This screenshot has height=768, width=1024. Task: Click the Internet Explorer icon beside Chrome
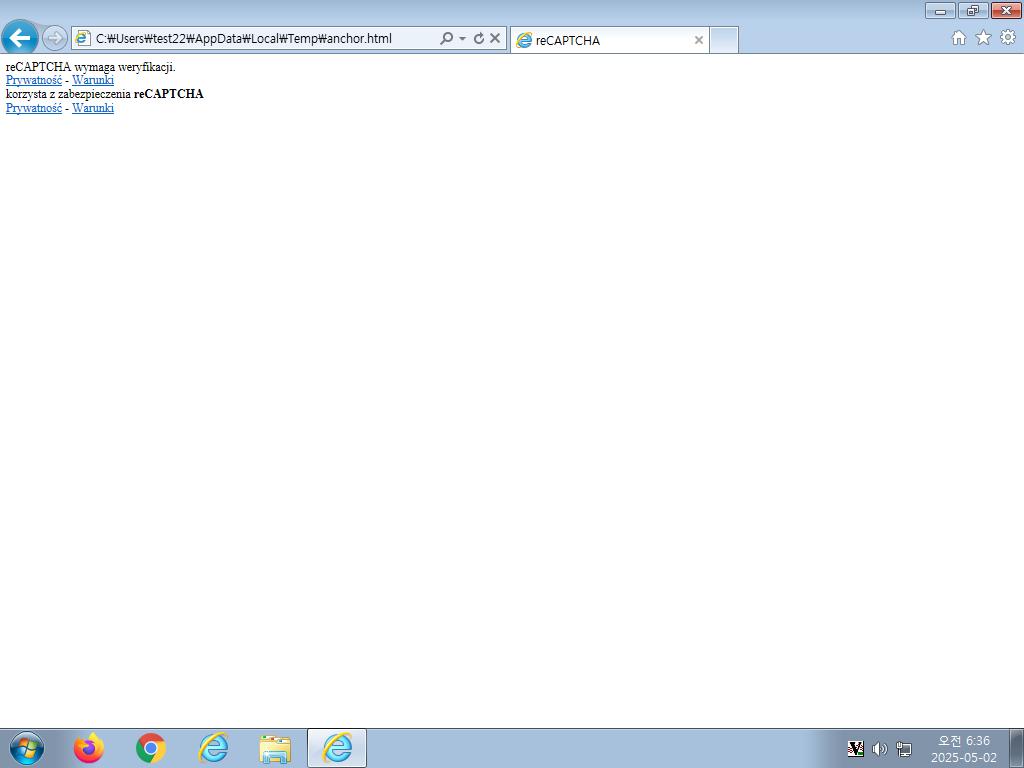[x=213, y=748]
